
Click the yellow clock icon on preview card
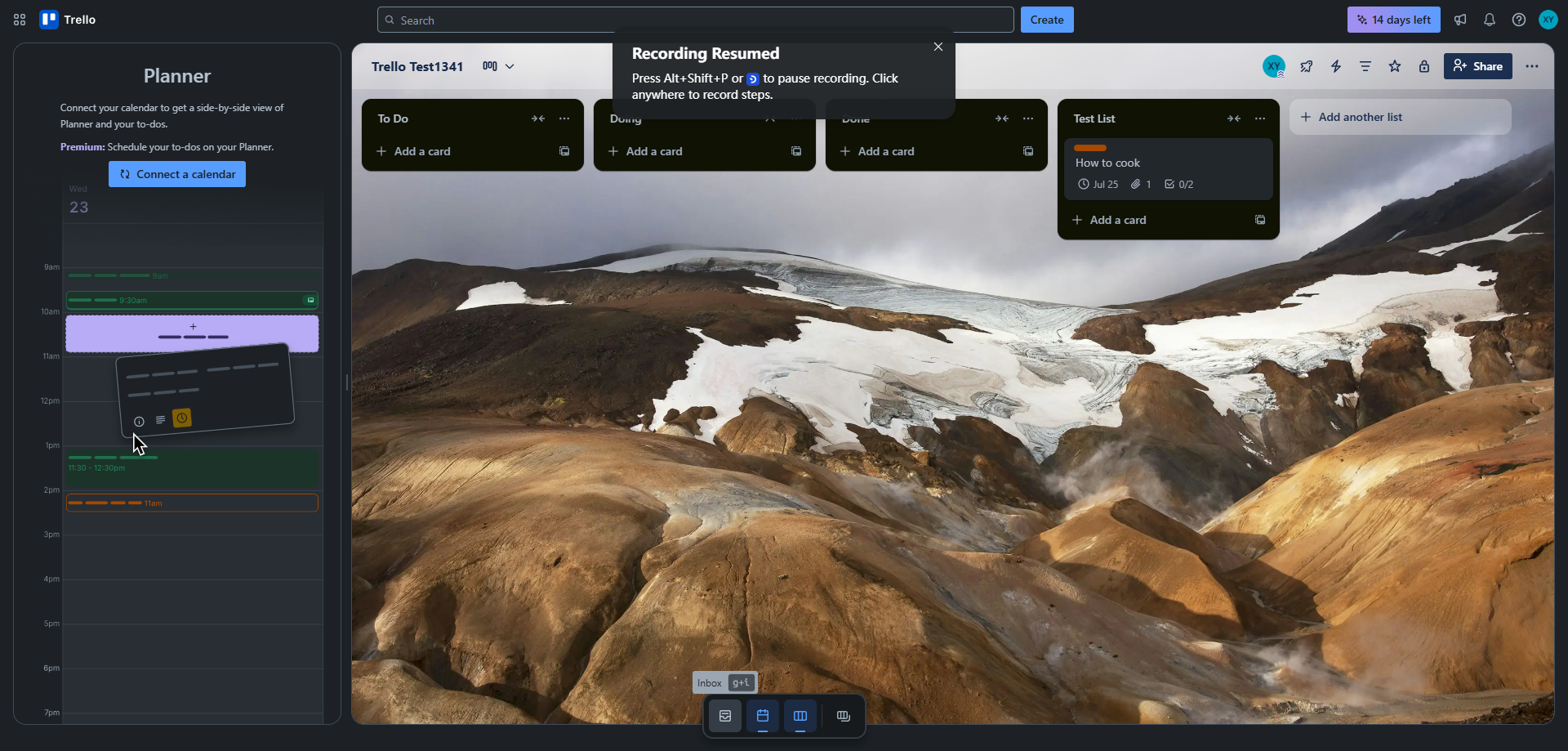(182, 418)
